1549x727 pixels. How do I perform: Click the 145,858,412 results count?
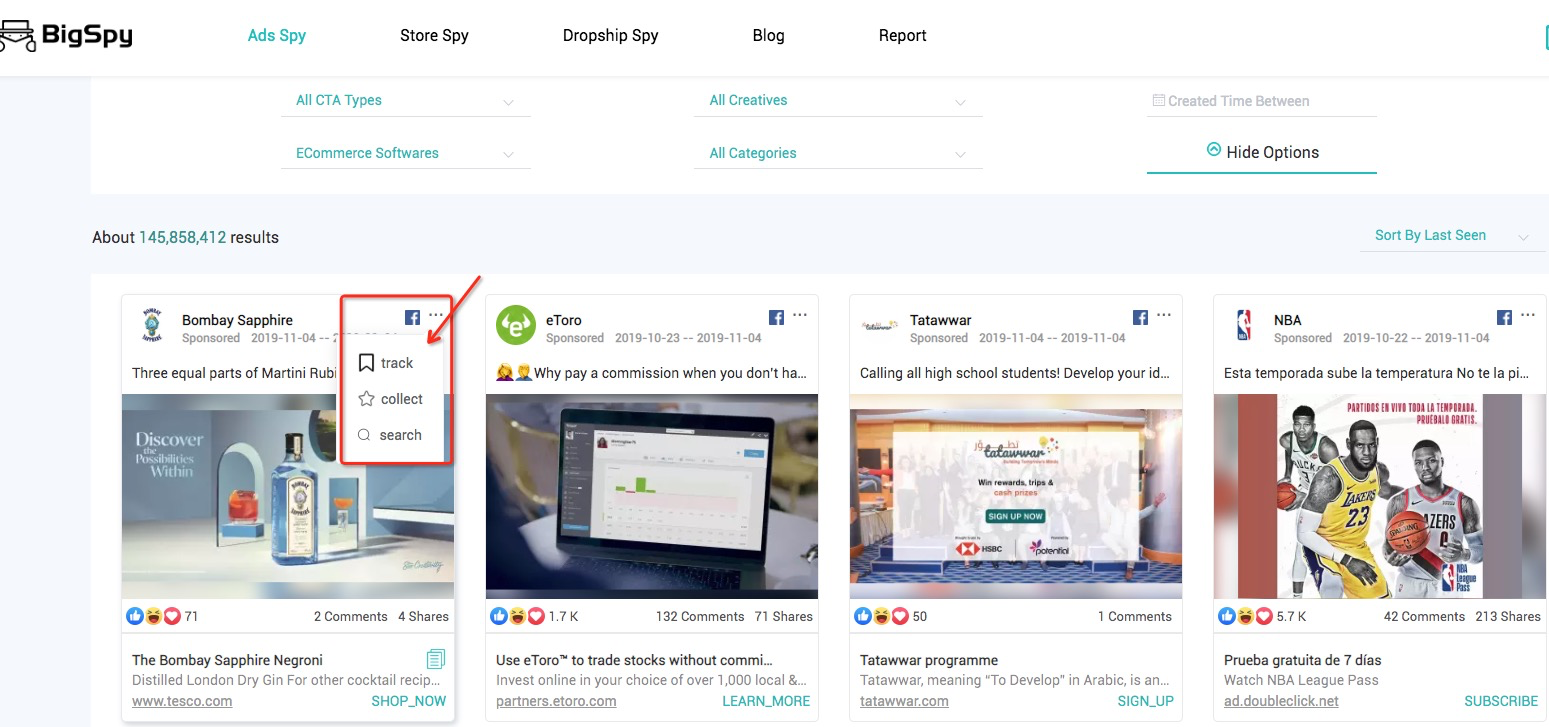(182, 237)
